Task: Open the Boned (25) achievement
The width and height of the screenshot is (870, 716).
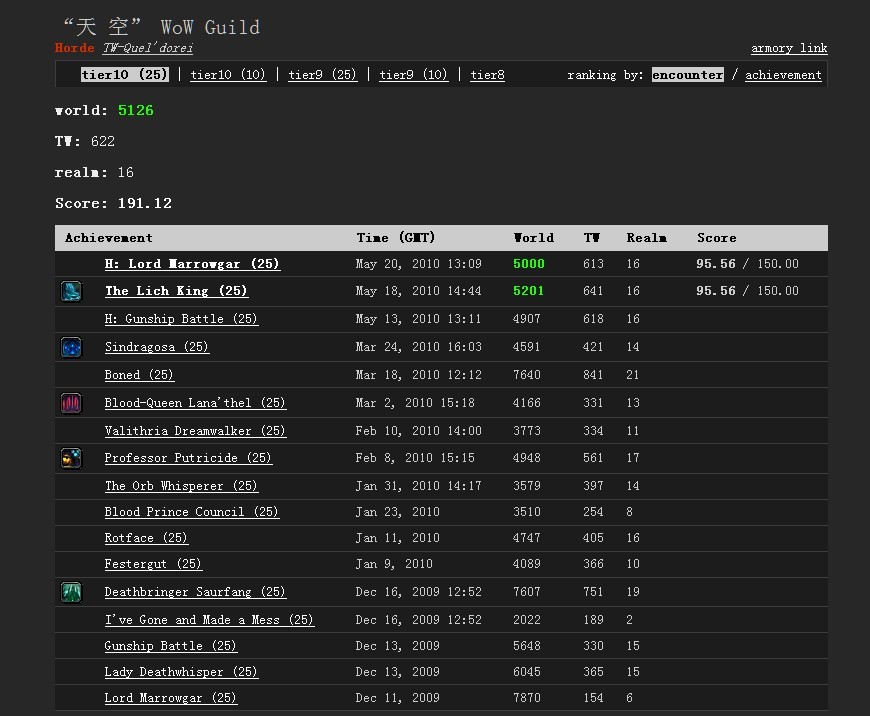Action: [139, 375]
